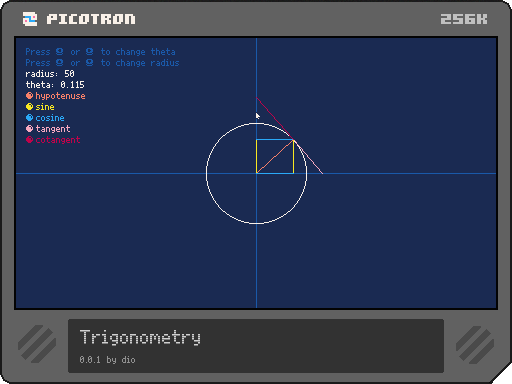Click the PICOTRON title text
Screen dimensions: 512x384
[x=91, y=19]
